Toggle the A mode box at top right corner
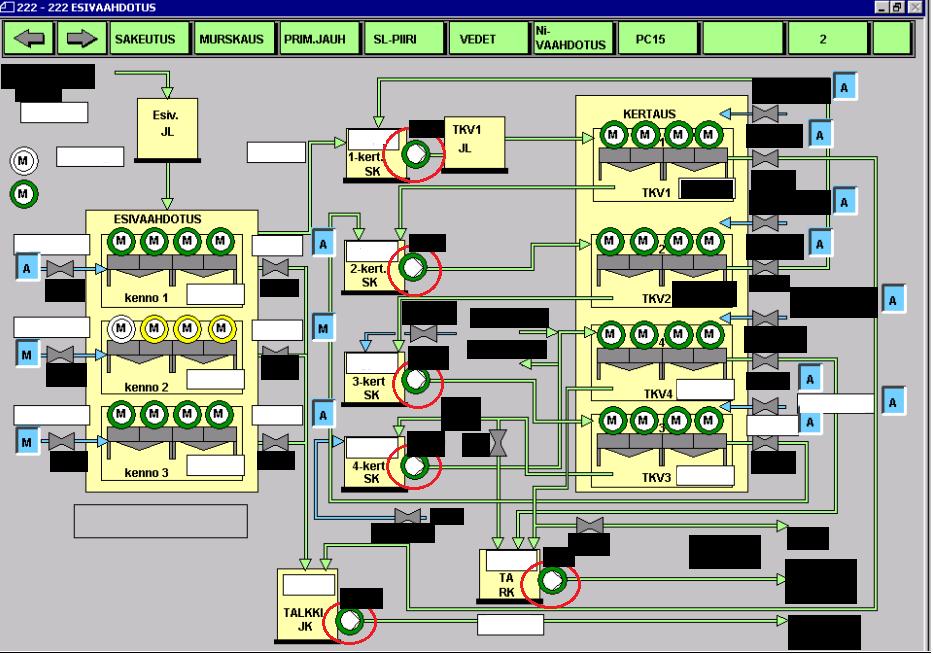933x654 pixels. point(844,87)
